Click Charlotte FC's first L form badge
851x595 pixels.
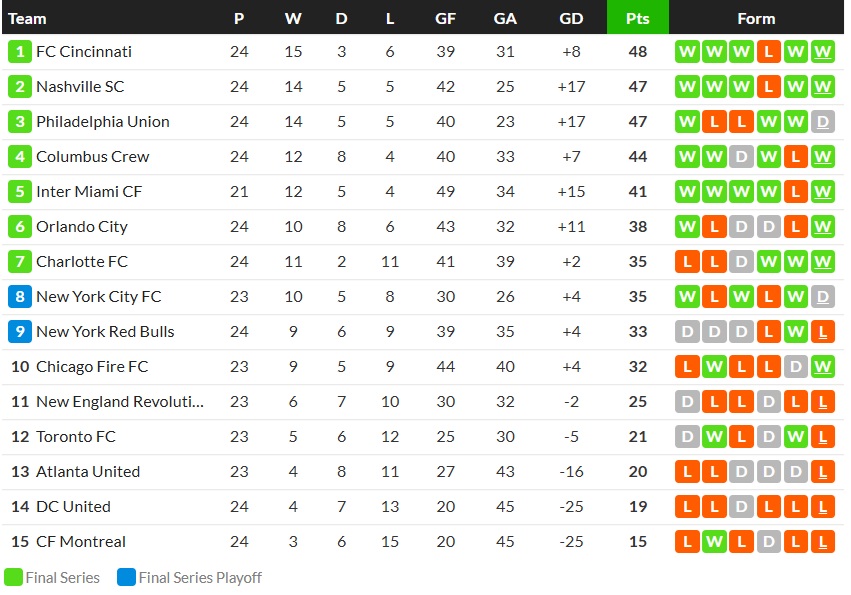point(687,262)
